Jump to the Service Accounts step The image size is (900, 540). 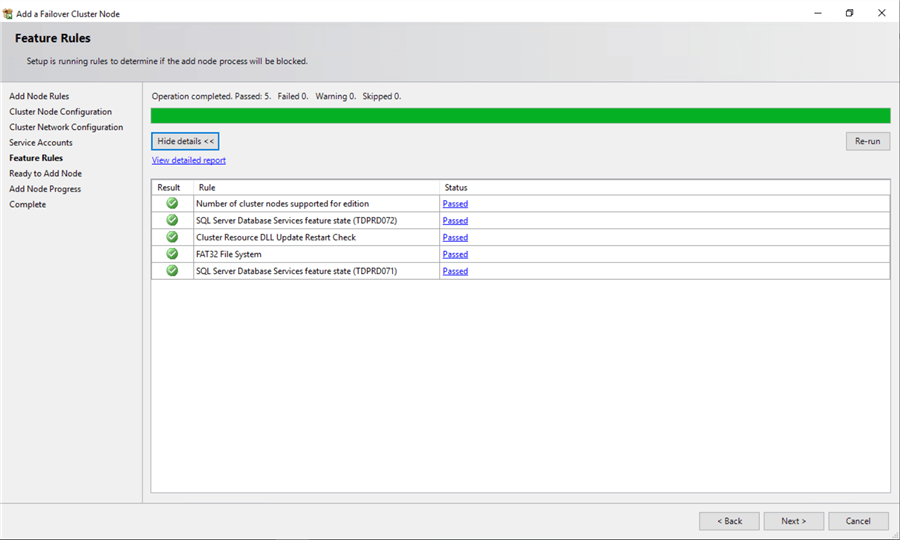(x=41, y=143)
